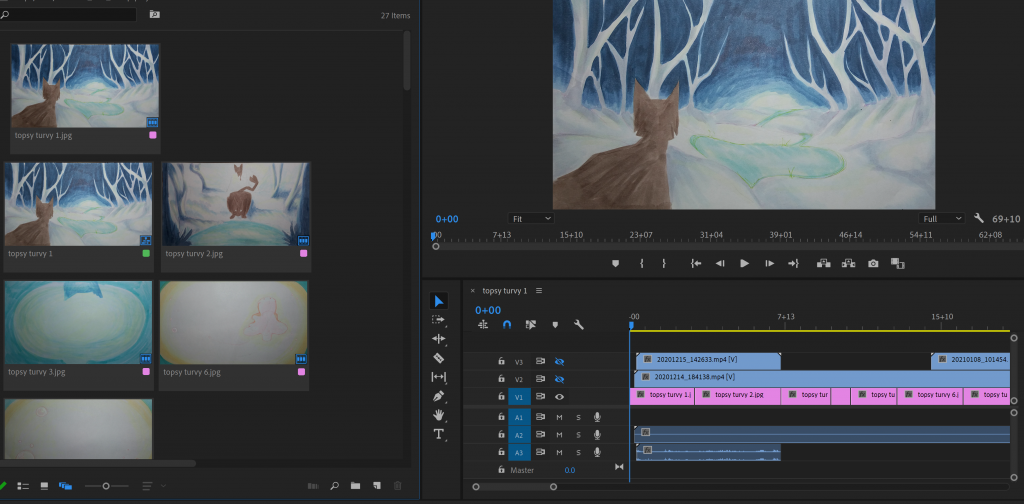This screenshot has width=1024, height=504.
Task: Toggle V2 track output eye
Action: click(559, 379)
